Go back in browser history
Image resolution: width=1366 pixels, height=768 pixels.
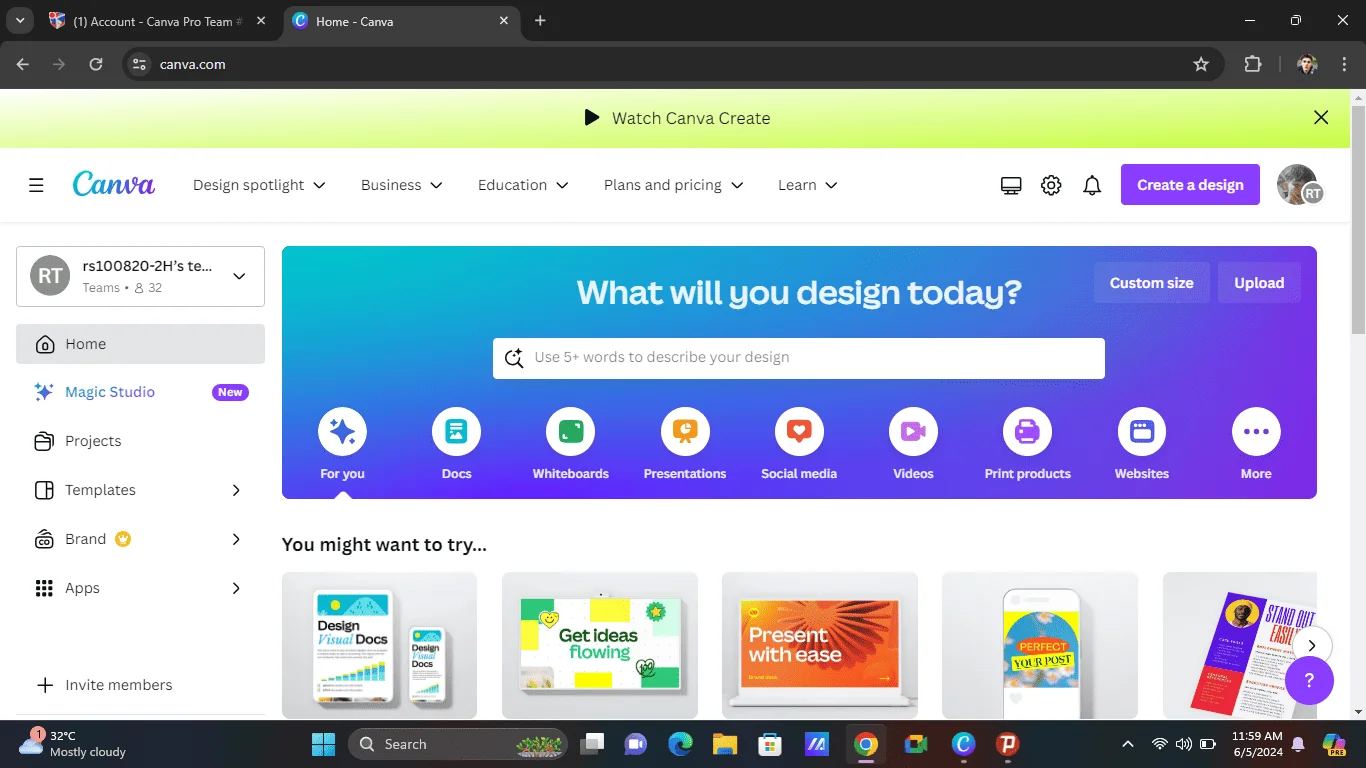[x=23, y=64]
